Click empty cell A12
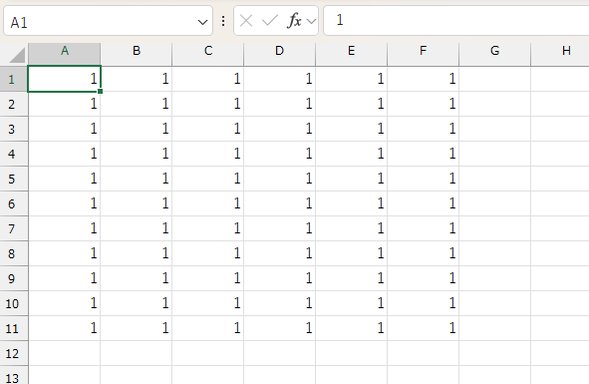This screenshot has height=384, width=589. 64,353
